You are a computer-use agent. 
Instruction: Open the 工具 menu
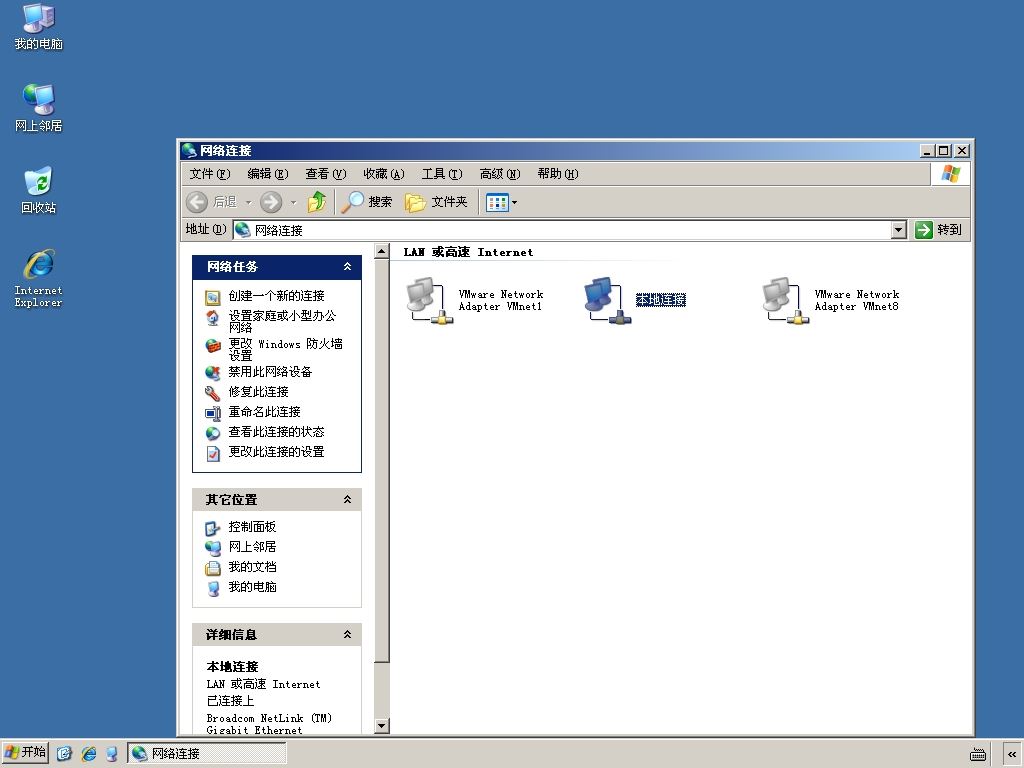pyautogui.click(x=442, y=174)
